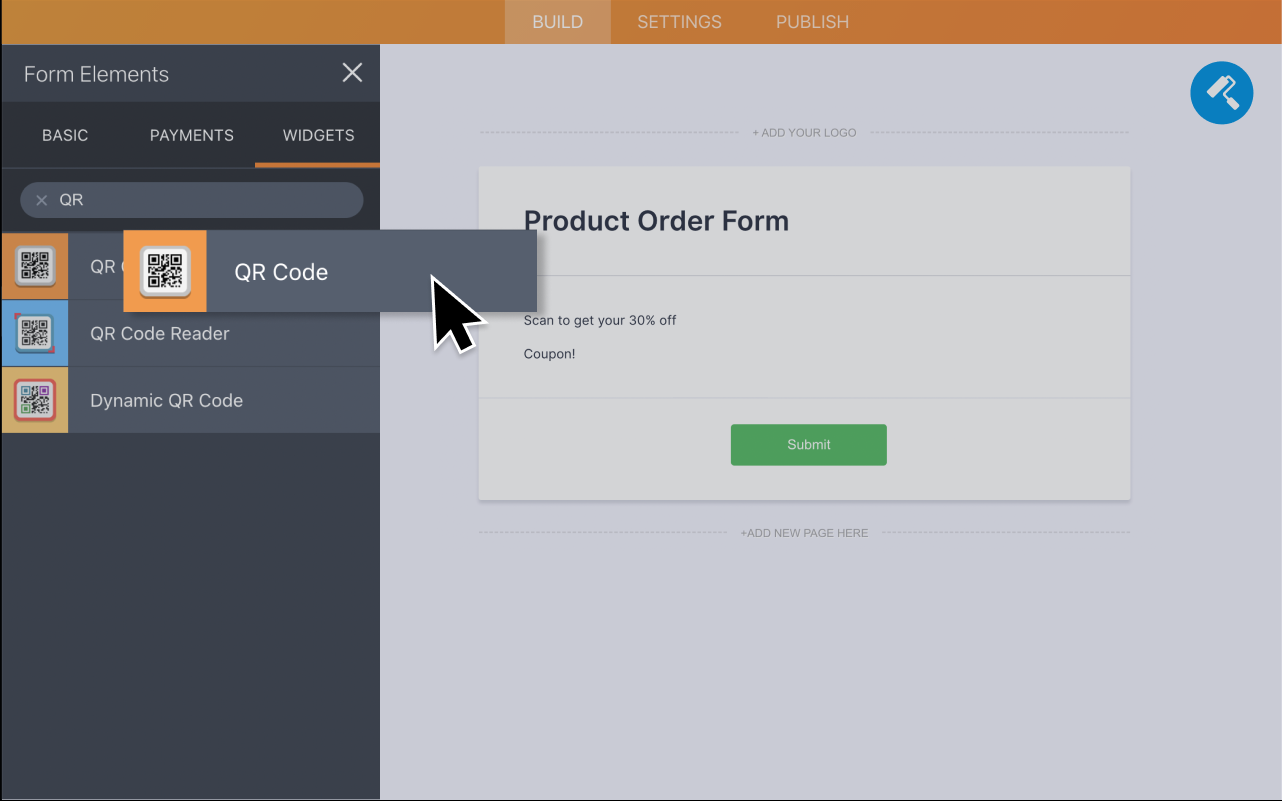Close the Form Elements panel
The height and width of the screenshot is (801, 1282).
click(x=352, y=72)
